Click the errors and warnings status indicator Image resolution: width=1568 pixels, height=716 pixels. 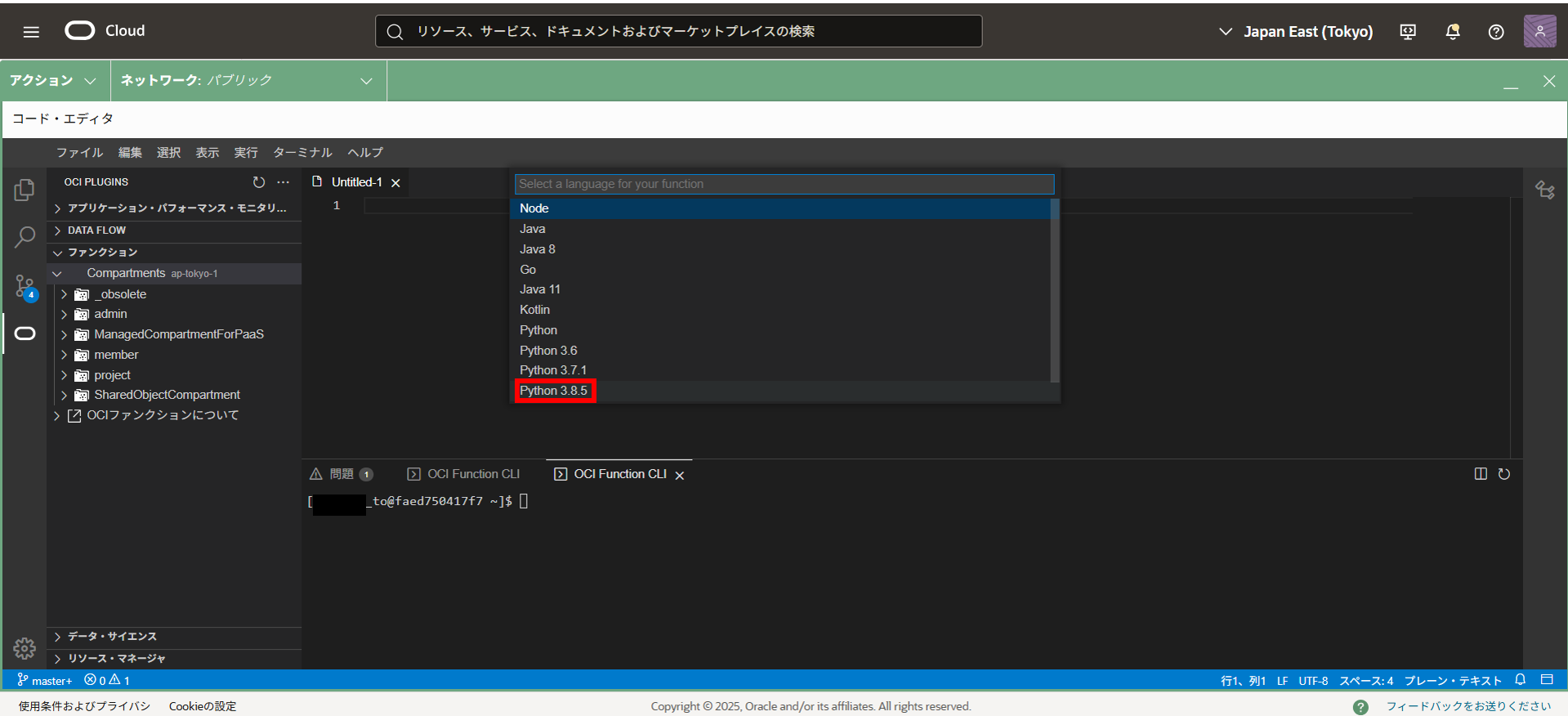[x=107, y=680]
